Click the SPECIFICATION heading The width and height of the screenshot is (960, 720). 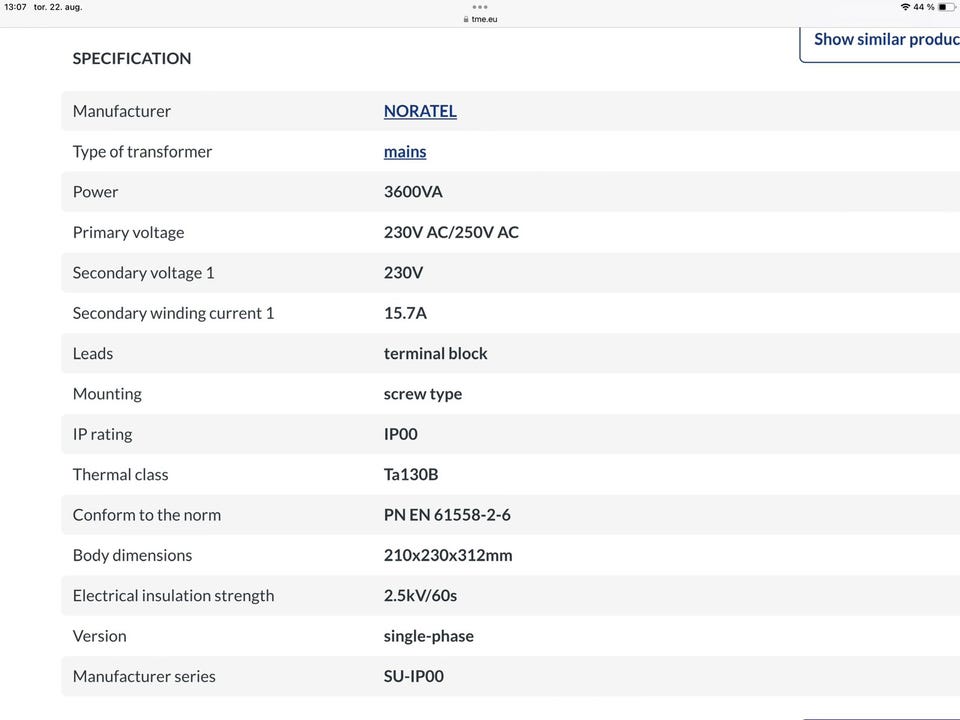click(x=132, y=58)
